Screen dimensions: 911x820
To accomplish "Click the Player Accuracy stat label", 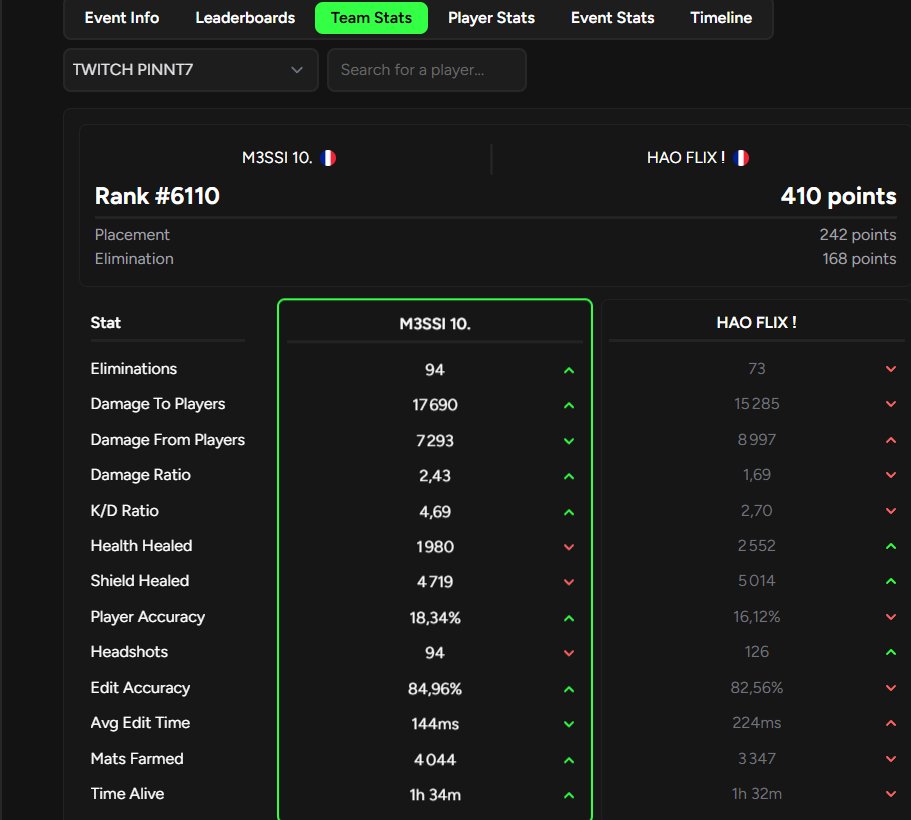I will (148, 617).
